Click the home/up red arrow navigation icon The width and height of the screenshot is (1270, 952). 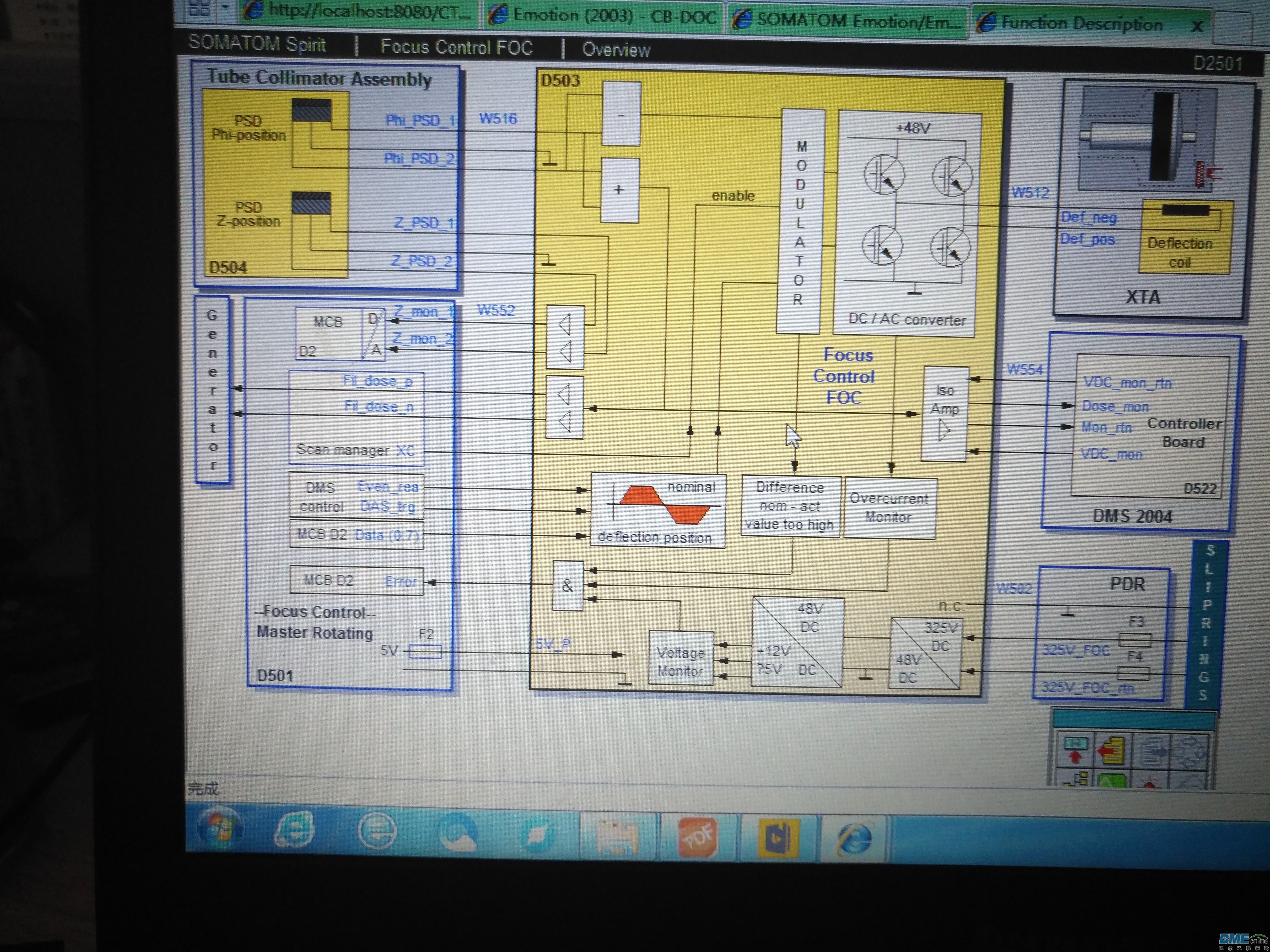pyautogui.click(x=1075, y=750)
